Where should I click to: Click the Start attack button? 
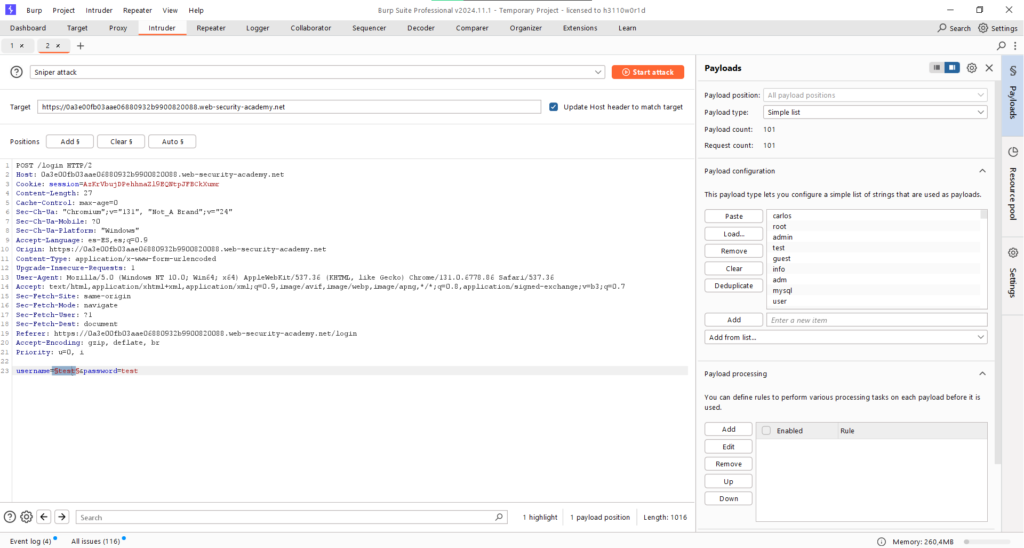click(x=648, y=72)
